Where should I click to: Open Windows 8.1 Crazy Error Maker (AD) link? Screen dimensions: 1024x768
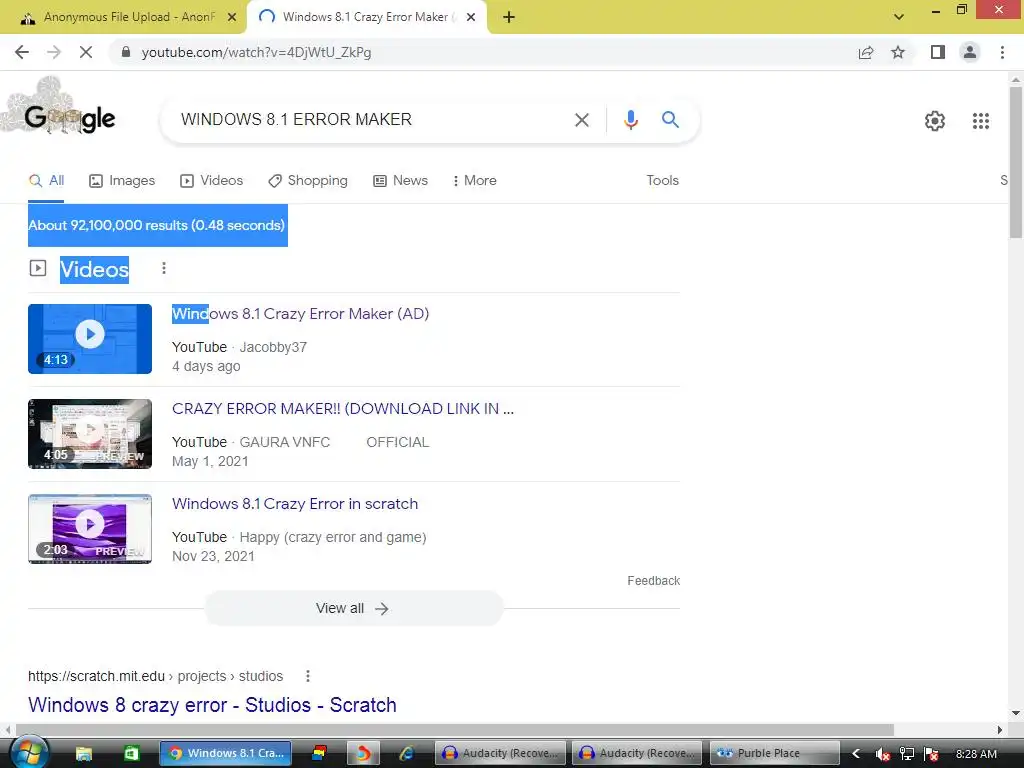(x=300, y=314)
